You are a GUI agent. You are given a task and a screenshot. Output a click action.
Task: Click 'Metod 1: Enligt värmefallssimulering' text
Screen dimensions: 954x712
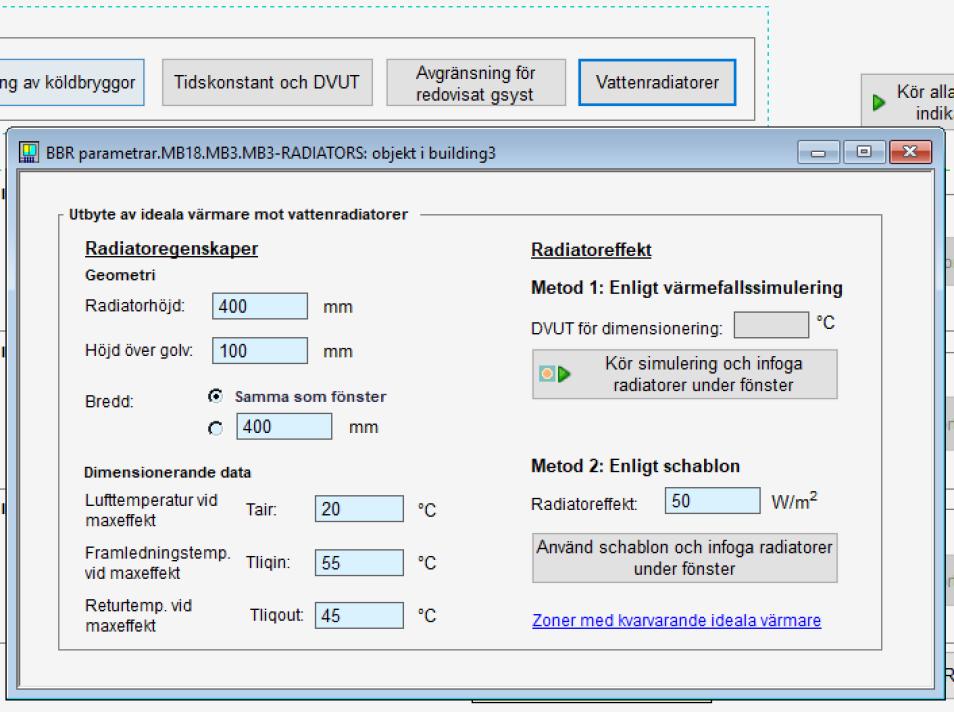[x=687, y=287]
